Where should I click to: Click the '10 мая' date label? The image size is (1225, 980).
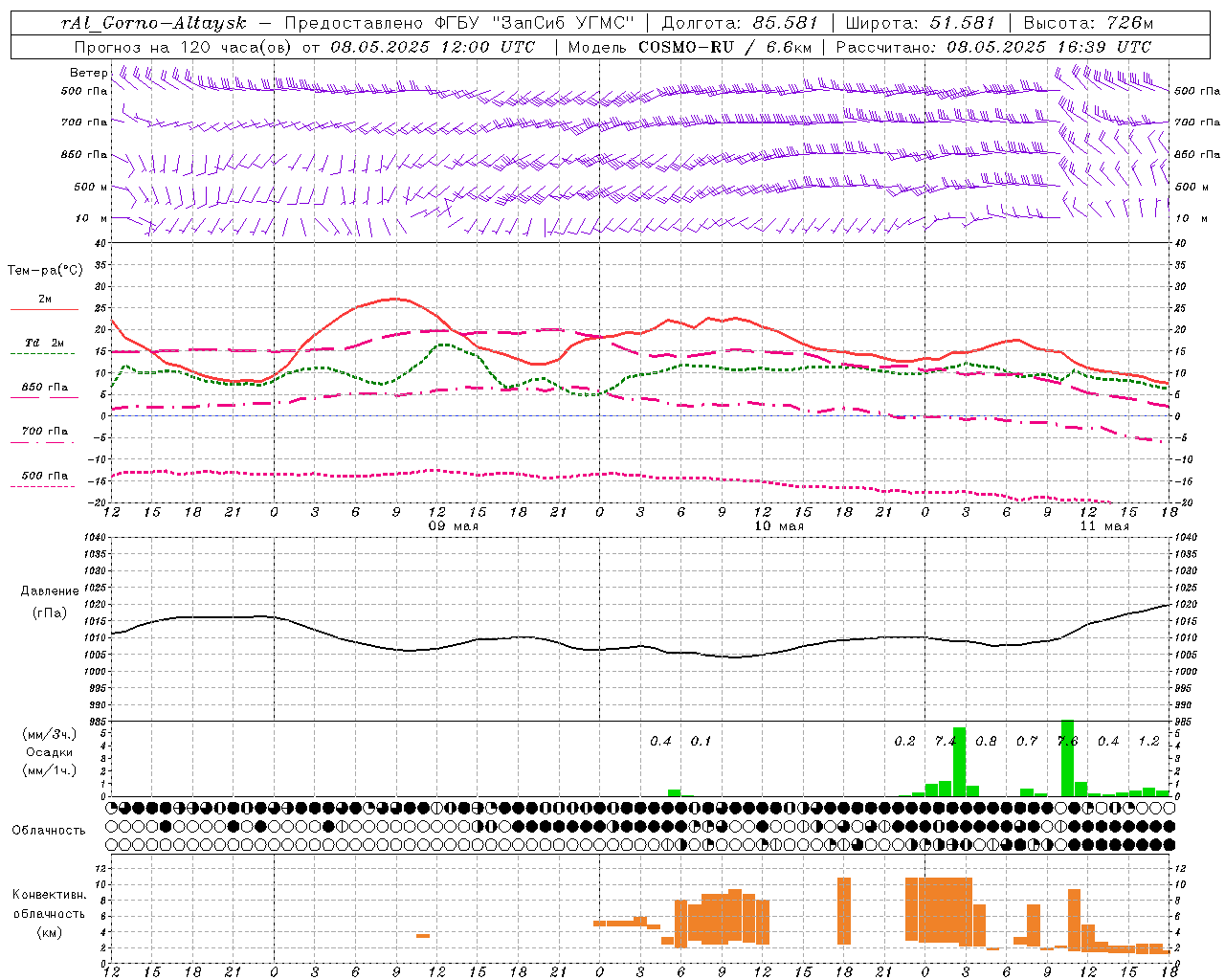pyautogui.click(x=779, y=526)
